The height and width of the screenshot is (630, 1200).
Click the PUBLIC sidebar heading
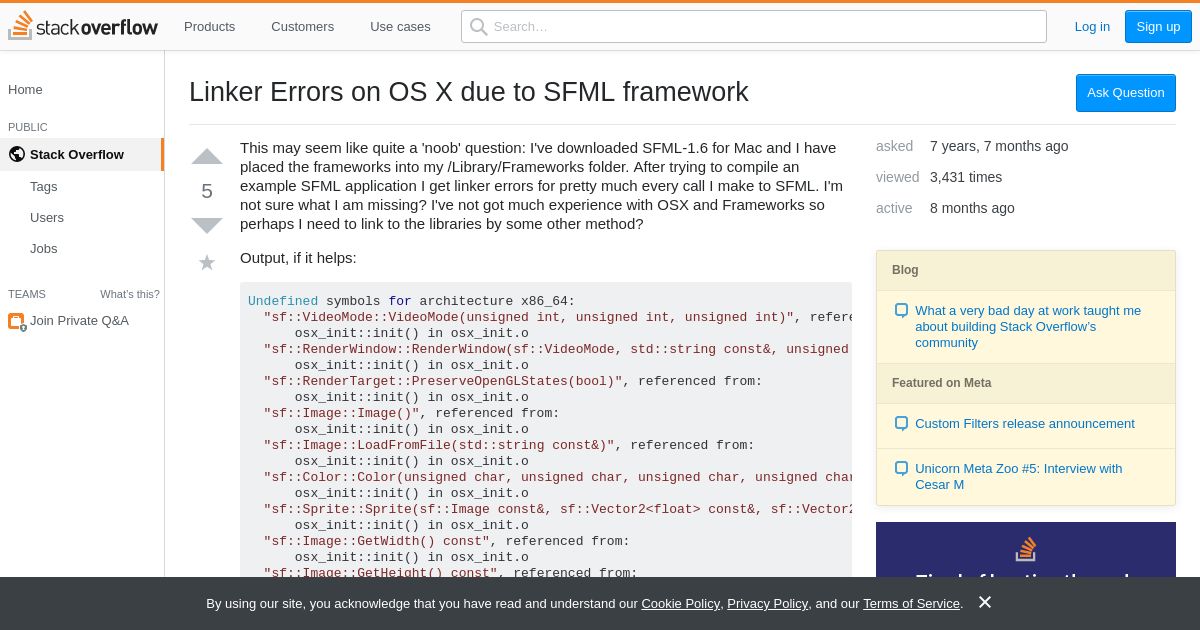pyautogui.click(x=28, y=127)
